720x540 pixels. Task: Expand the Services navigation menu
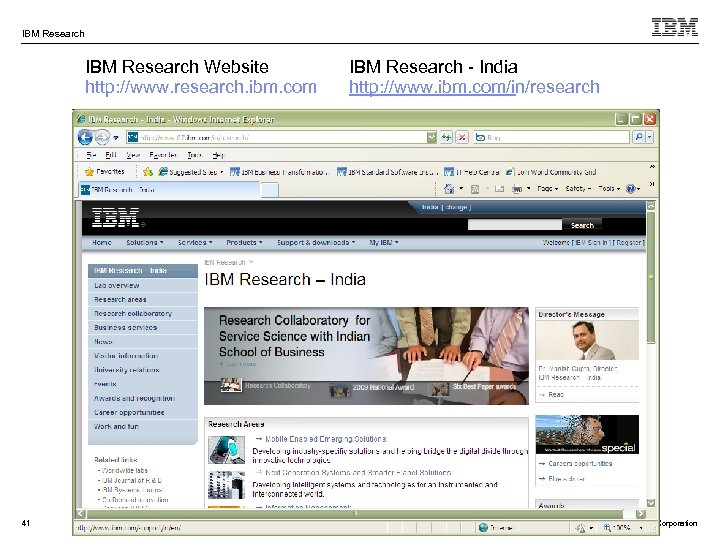tap(195, 242)
